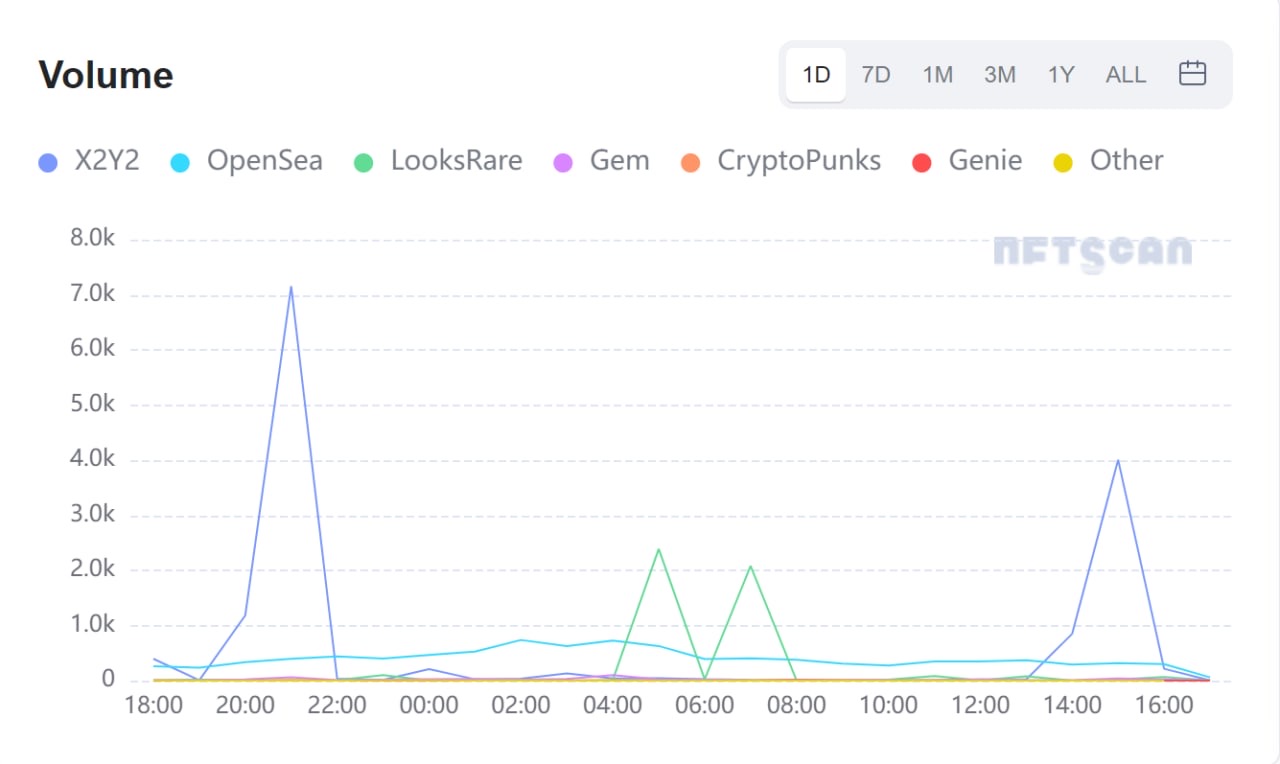Select the 3M time range
This screenshot has height=764, width=1280.
click(x=999, y=75)
